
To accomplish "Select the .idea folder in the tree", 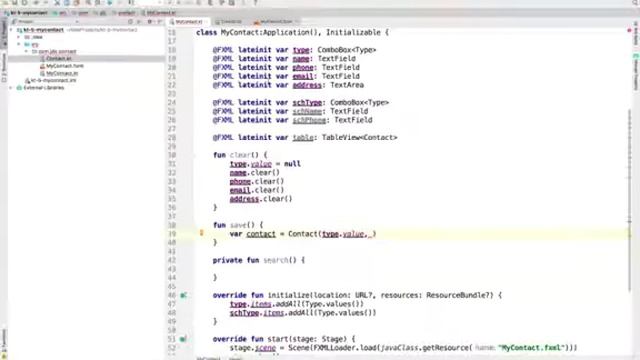I will 33,37.
